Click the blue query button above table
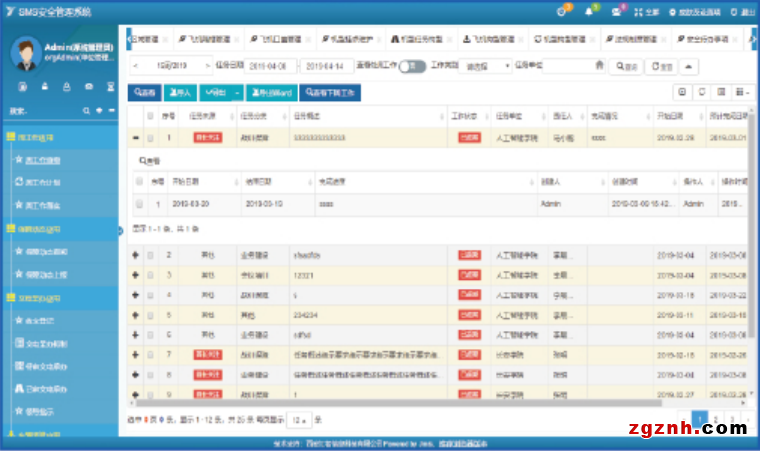Screen dimensions: 760x451 pyautogui.click(x=144, y=92)
